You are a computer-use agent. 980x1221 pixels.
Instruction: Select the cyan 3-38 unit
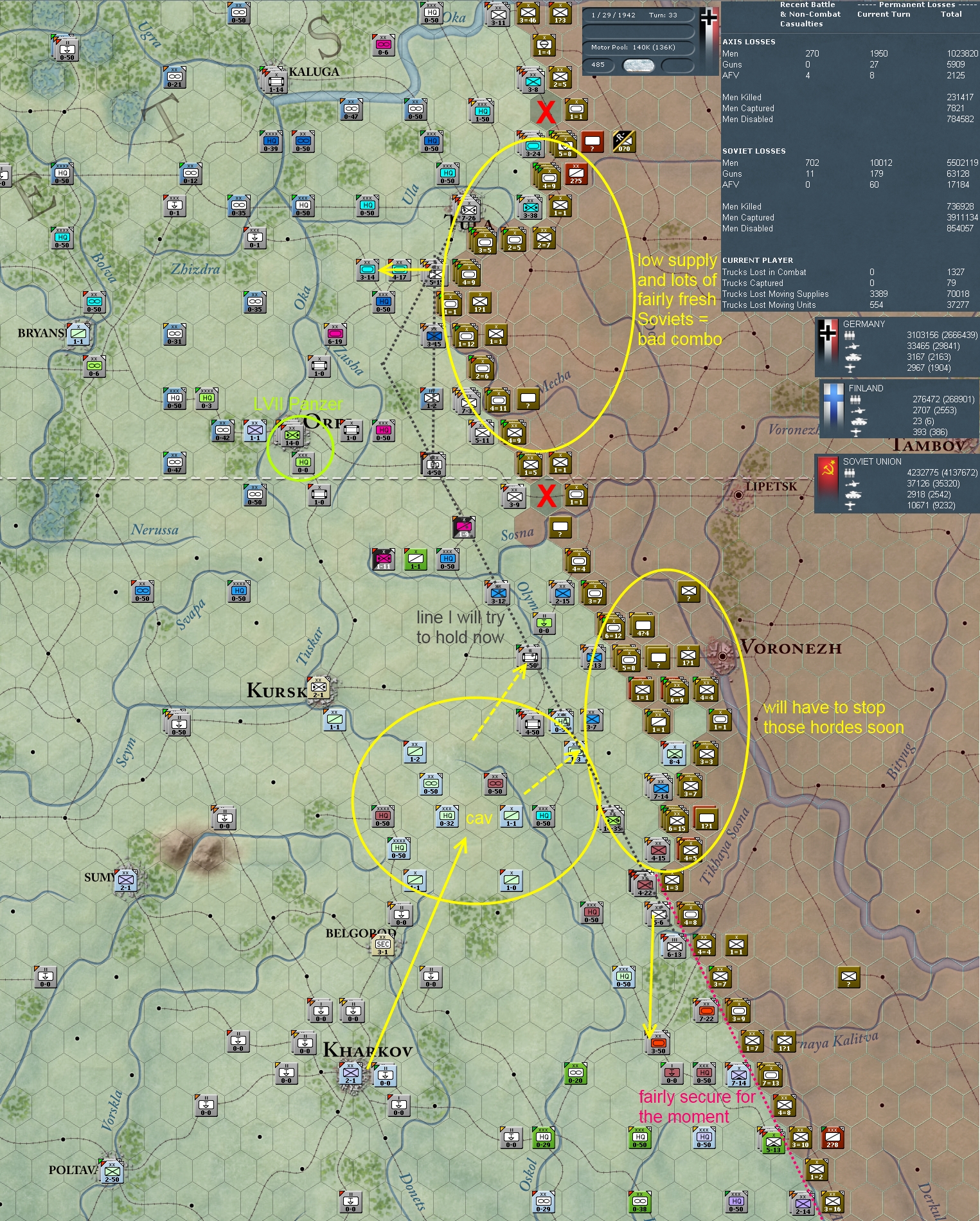tap(531, 208)
